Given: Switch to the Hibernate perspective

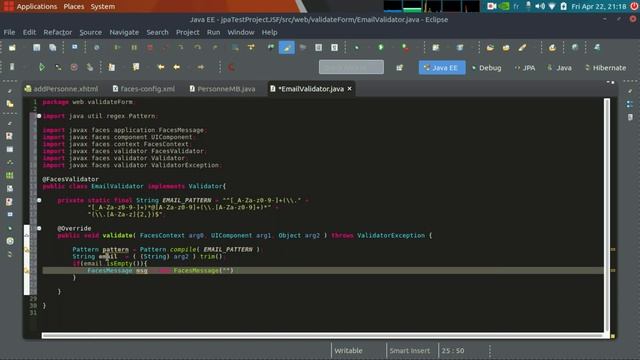Looking at the screenshot, I should click(605, 68).
